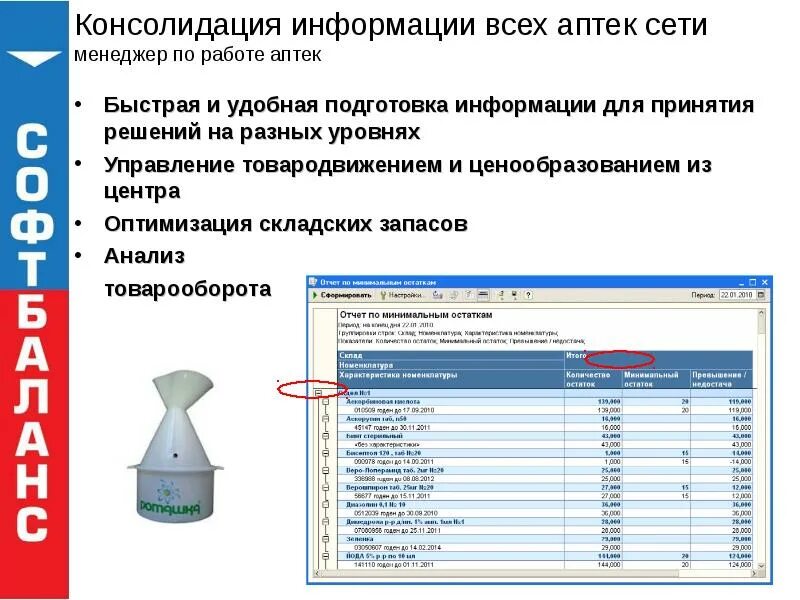
Task: Click the -14,000 shortage value cell
Action: 721,462
